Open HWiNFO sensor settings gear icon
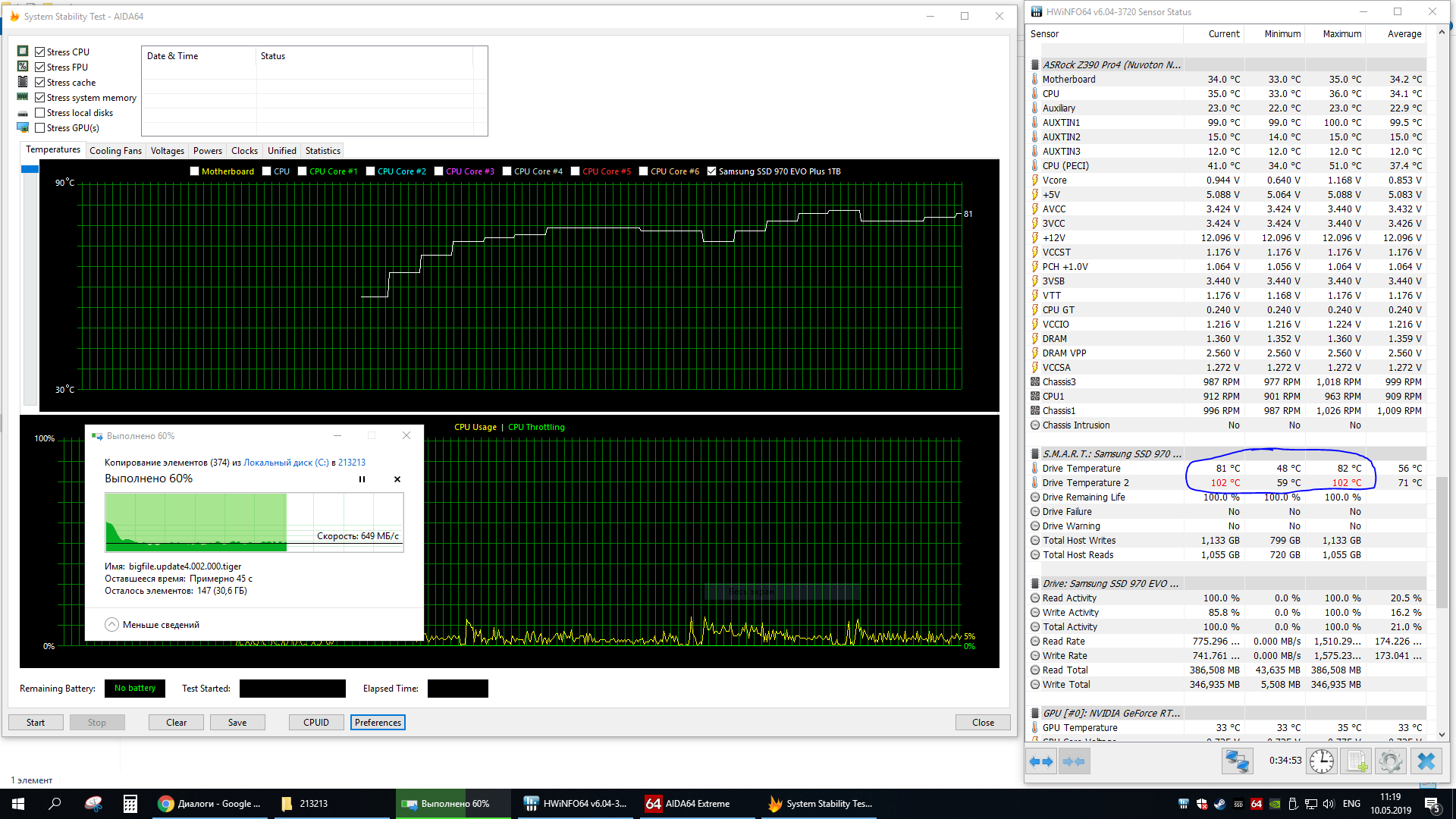Image resolution: width=1456 pixels, height=819 pixels. pyautogui.click(x=1391, y=761)
